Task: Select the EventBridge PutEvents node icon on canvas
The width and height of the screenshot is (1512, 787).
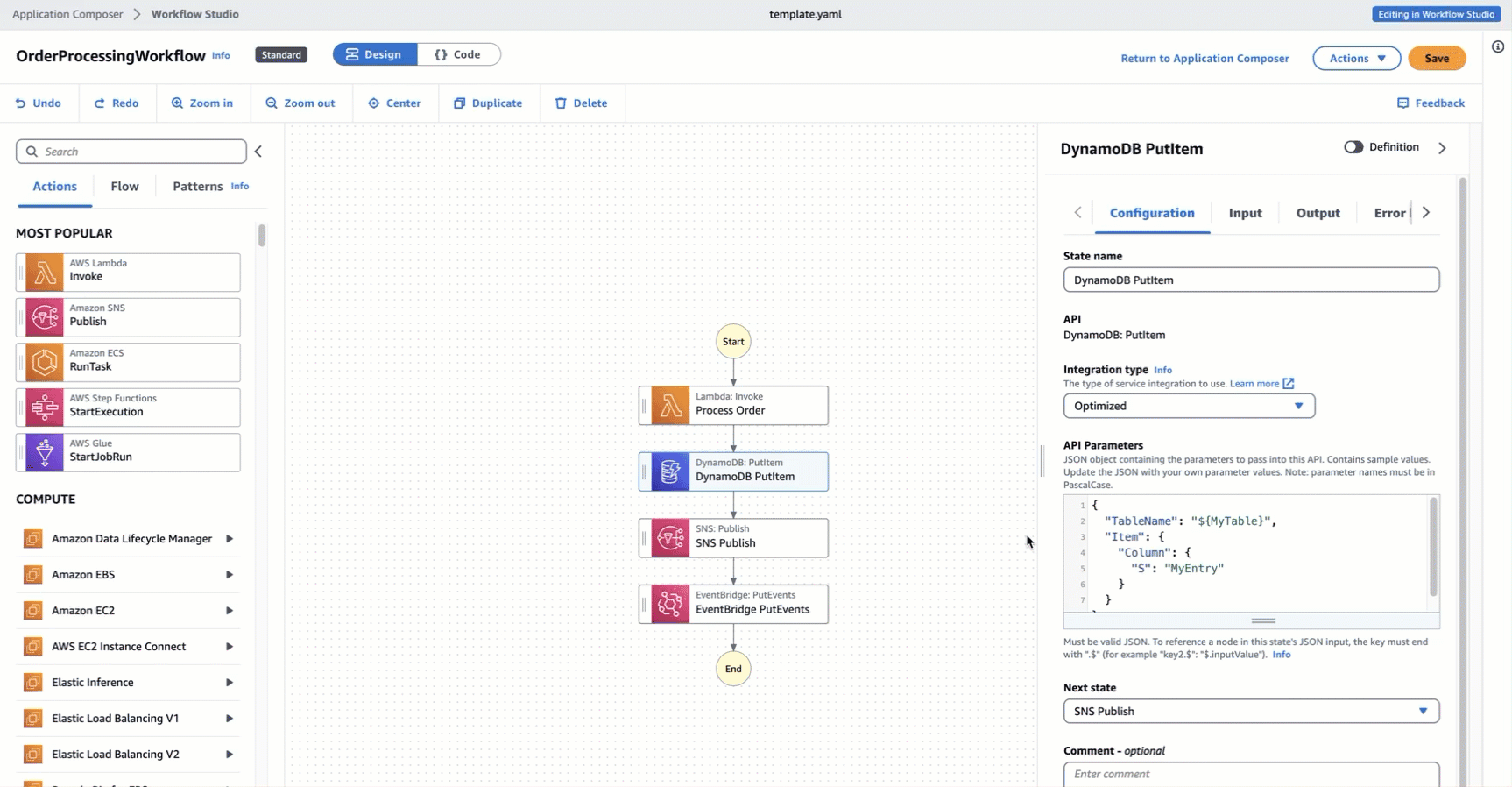Action: pyautogui.click(x=670, y=605)
